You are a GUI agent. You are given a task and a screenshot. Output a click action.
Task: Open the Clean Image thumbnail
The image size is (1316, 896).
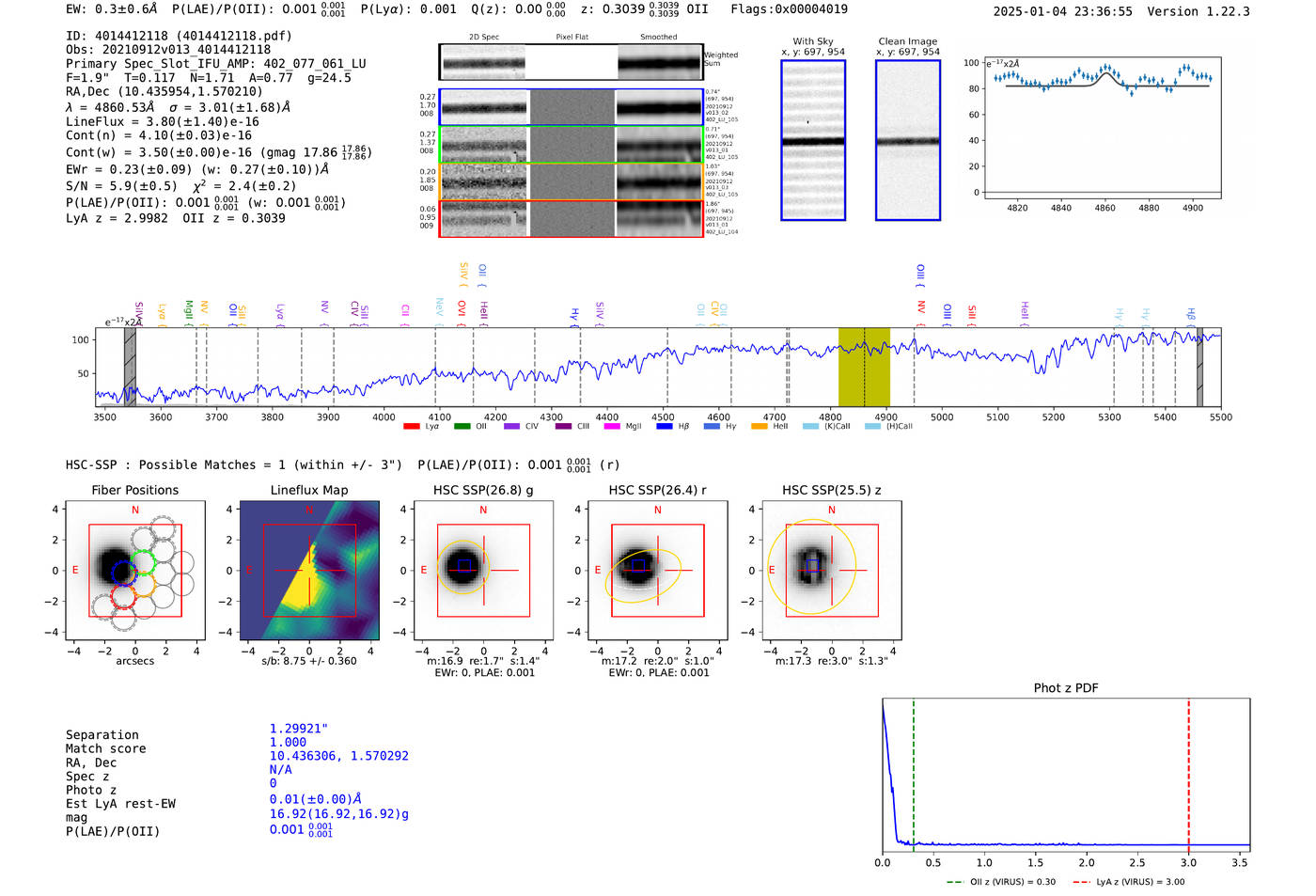[x=908, y=141]
